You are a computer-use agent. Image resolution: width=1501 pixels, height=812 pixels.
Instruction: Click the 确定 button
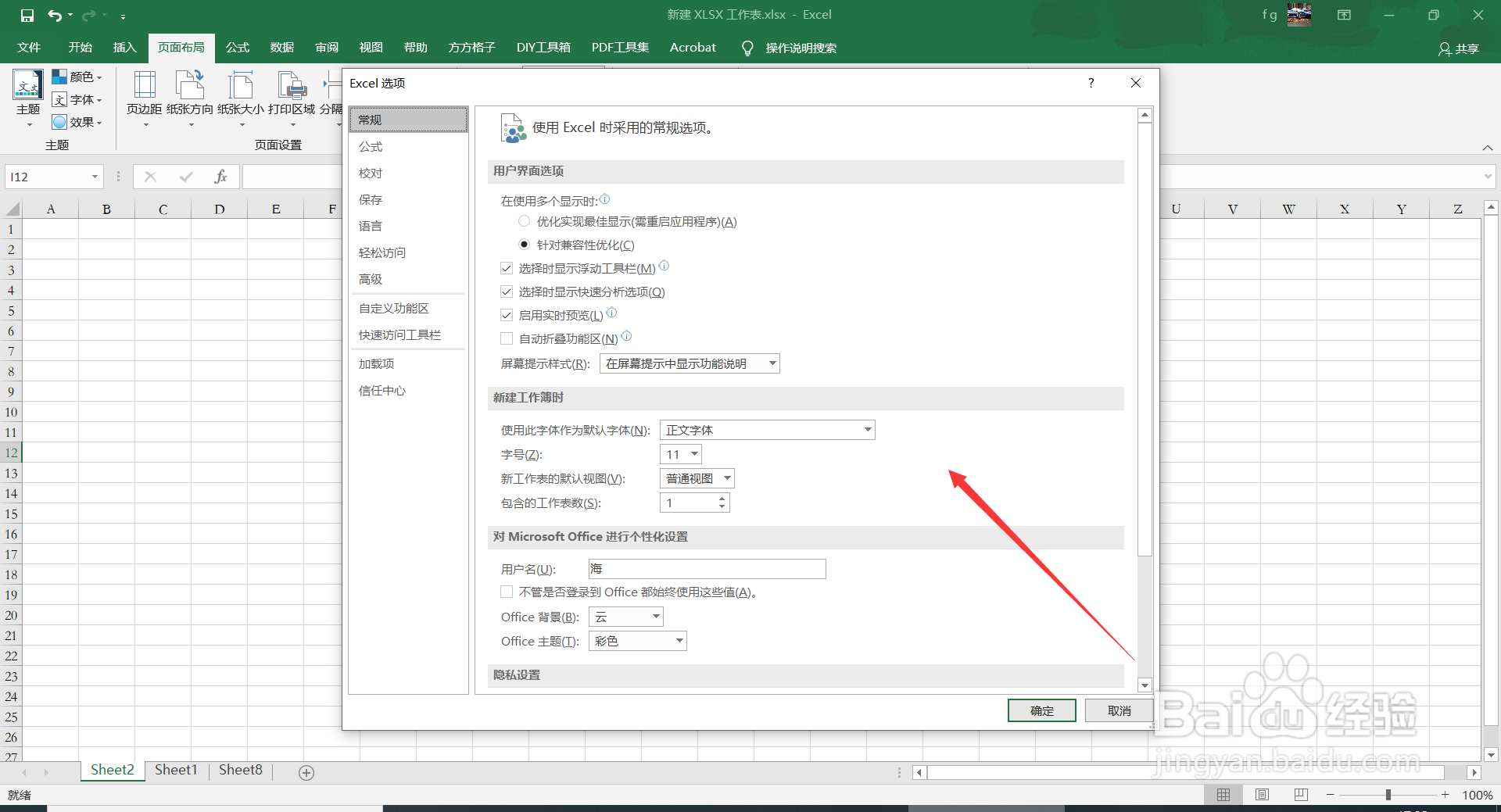1042,710
